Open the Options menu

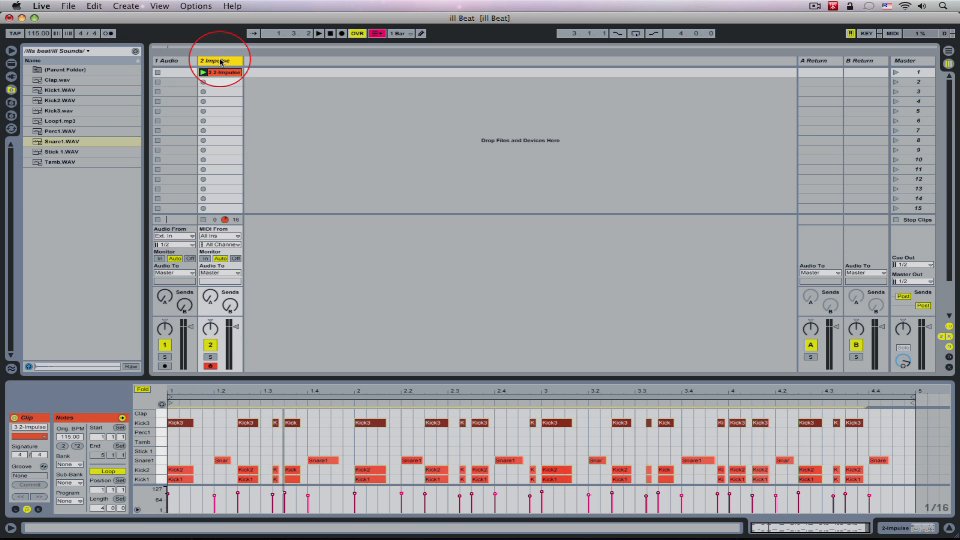pos(195,6)
